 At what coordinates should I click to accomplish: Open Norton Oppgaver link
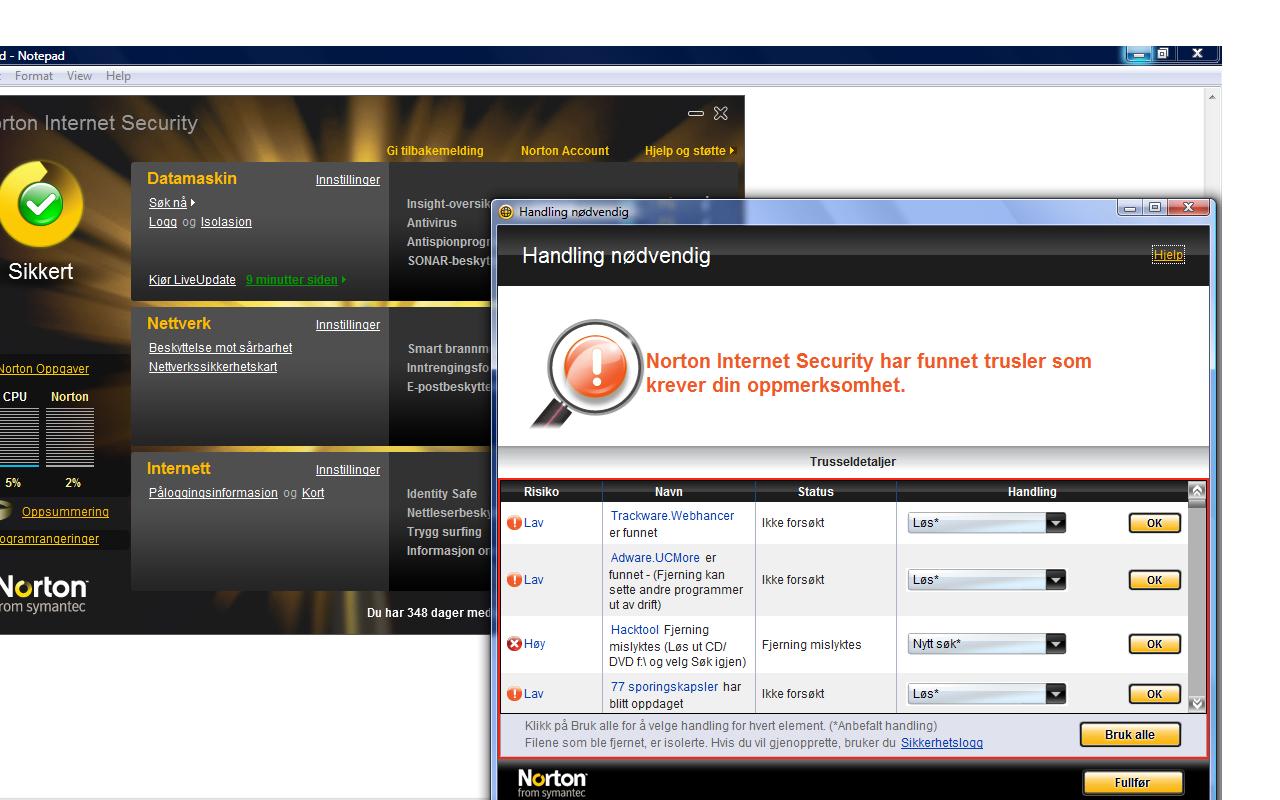(x=44, y=369)
